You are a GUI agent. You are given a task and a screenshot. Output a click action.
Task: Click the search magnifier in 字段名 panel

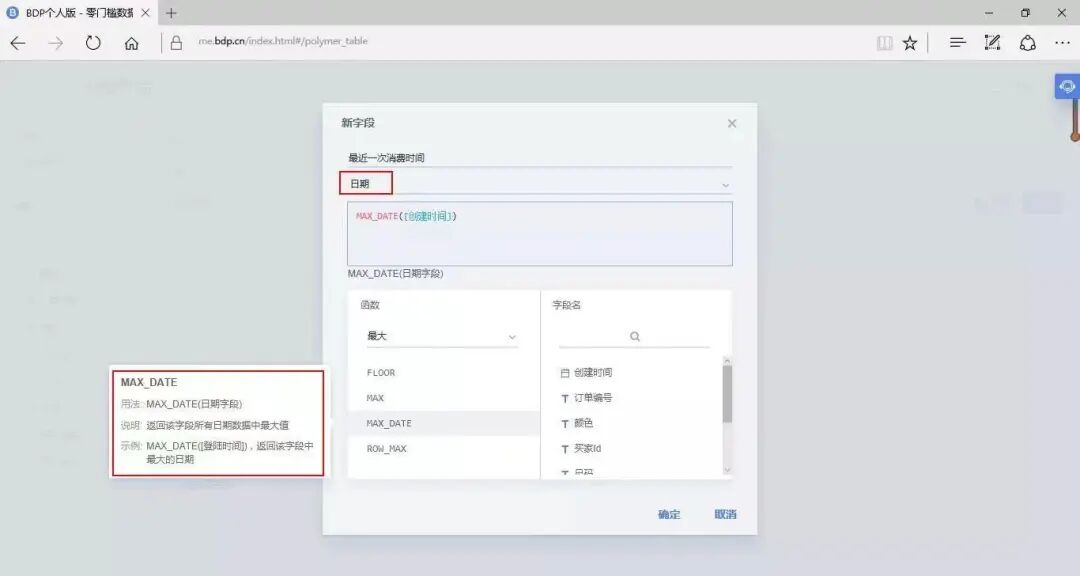click(633, 336)
